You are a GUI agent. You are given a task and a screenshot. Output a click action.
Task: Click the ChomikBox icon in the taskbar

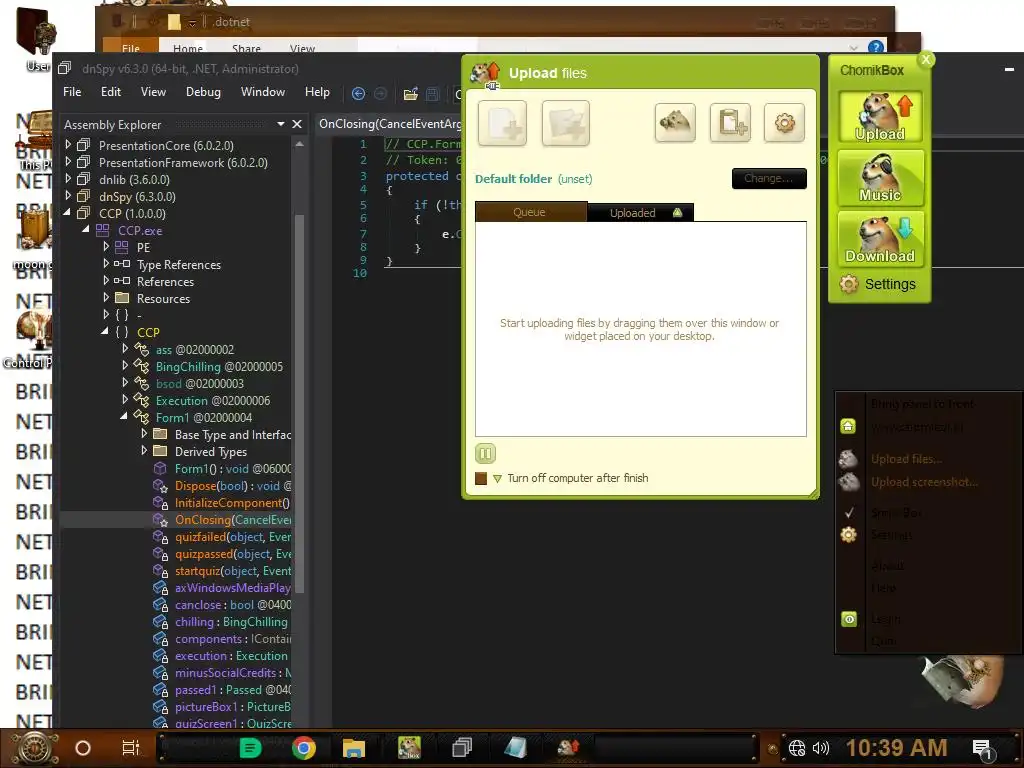coord(409,747)
